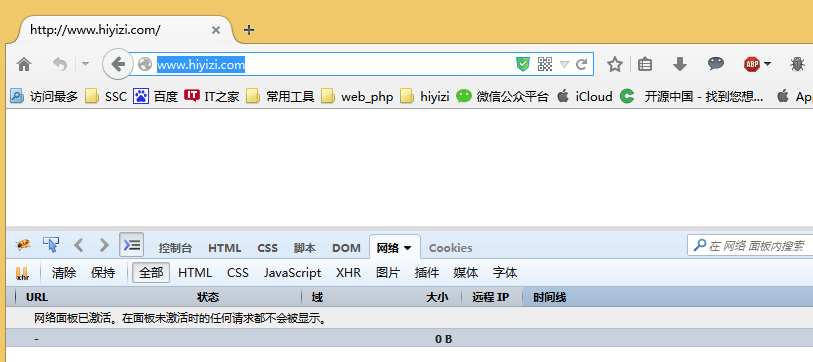Switch to the 控制台 tab
This screenshot has width=813, height=362.
(175, 248)
